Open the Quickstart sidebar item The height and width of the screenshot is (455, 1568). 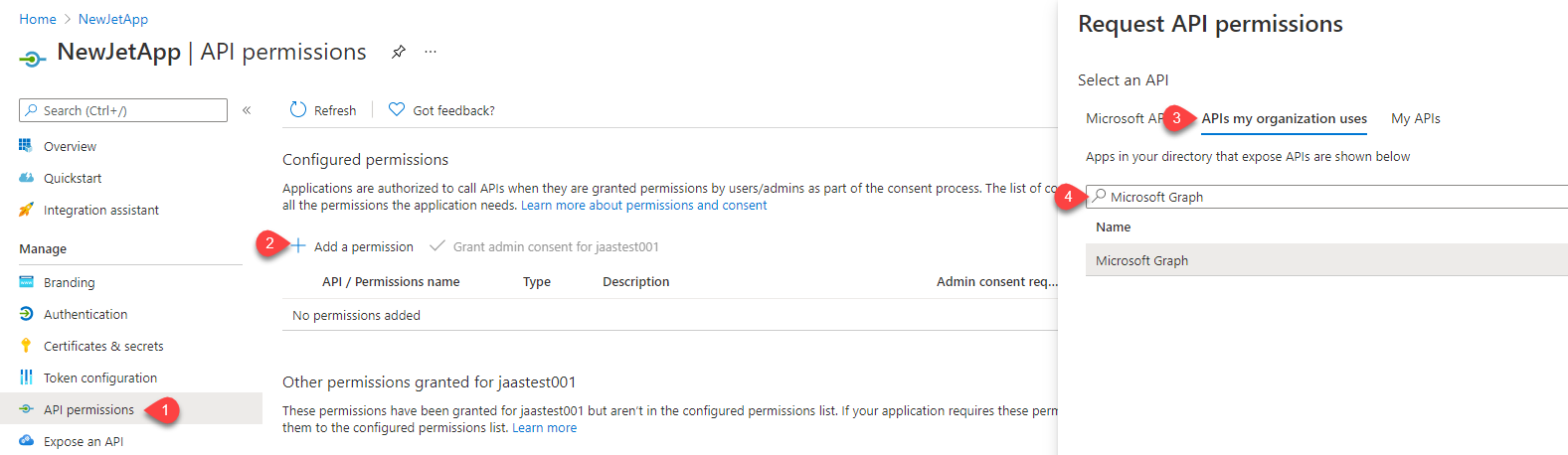click(73, 178)
